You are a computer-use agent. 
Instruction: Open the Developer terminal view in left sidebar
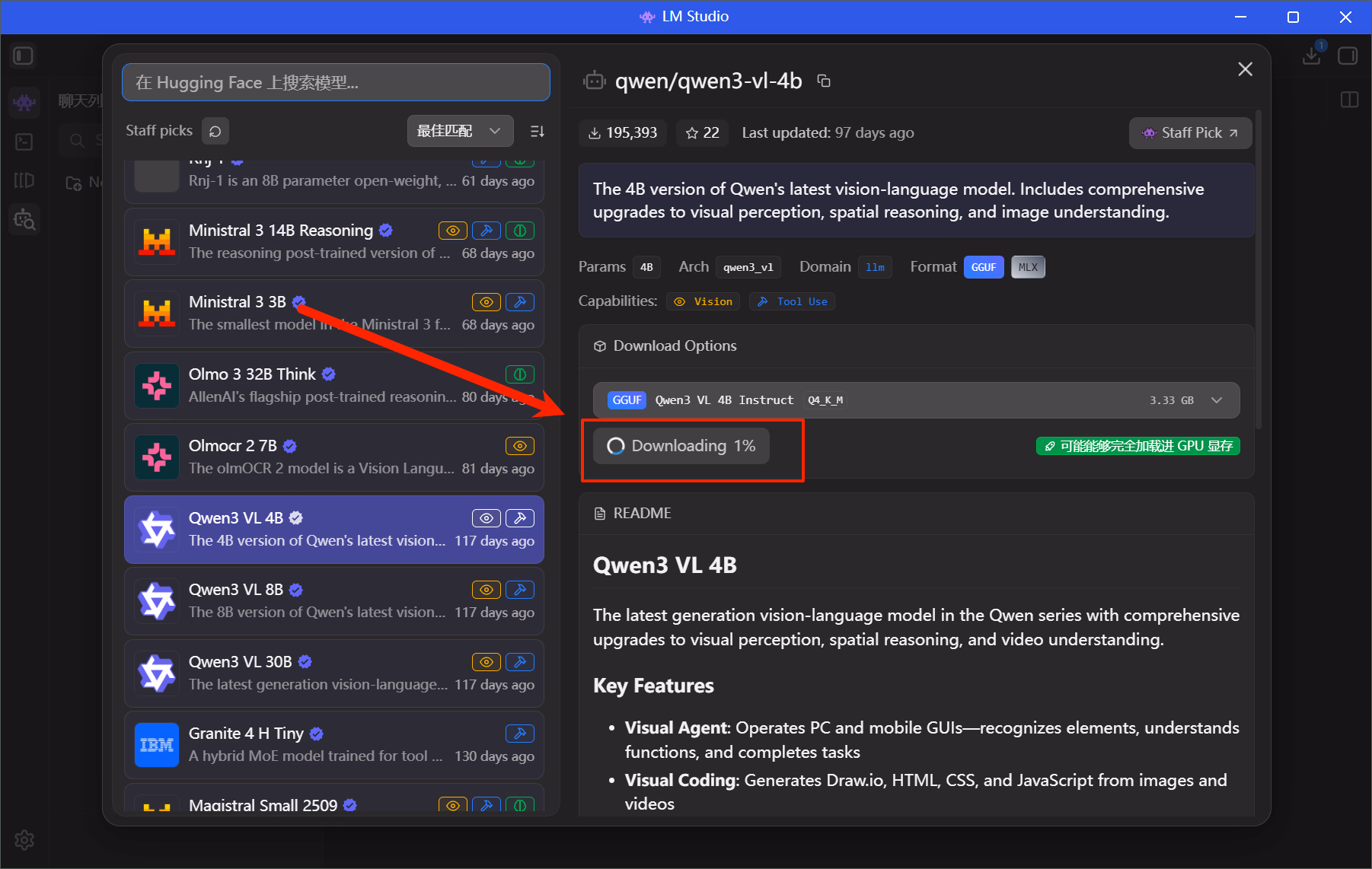pyautogui.click(x=24, y=142)
